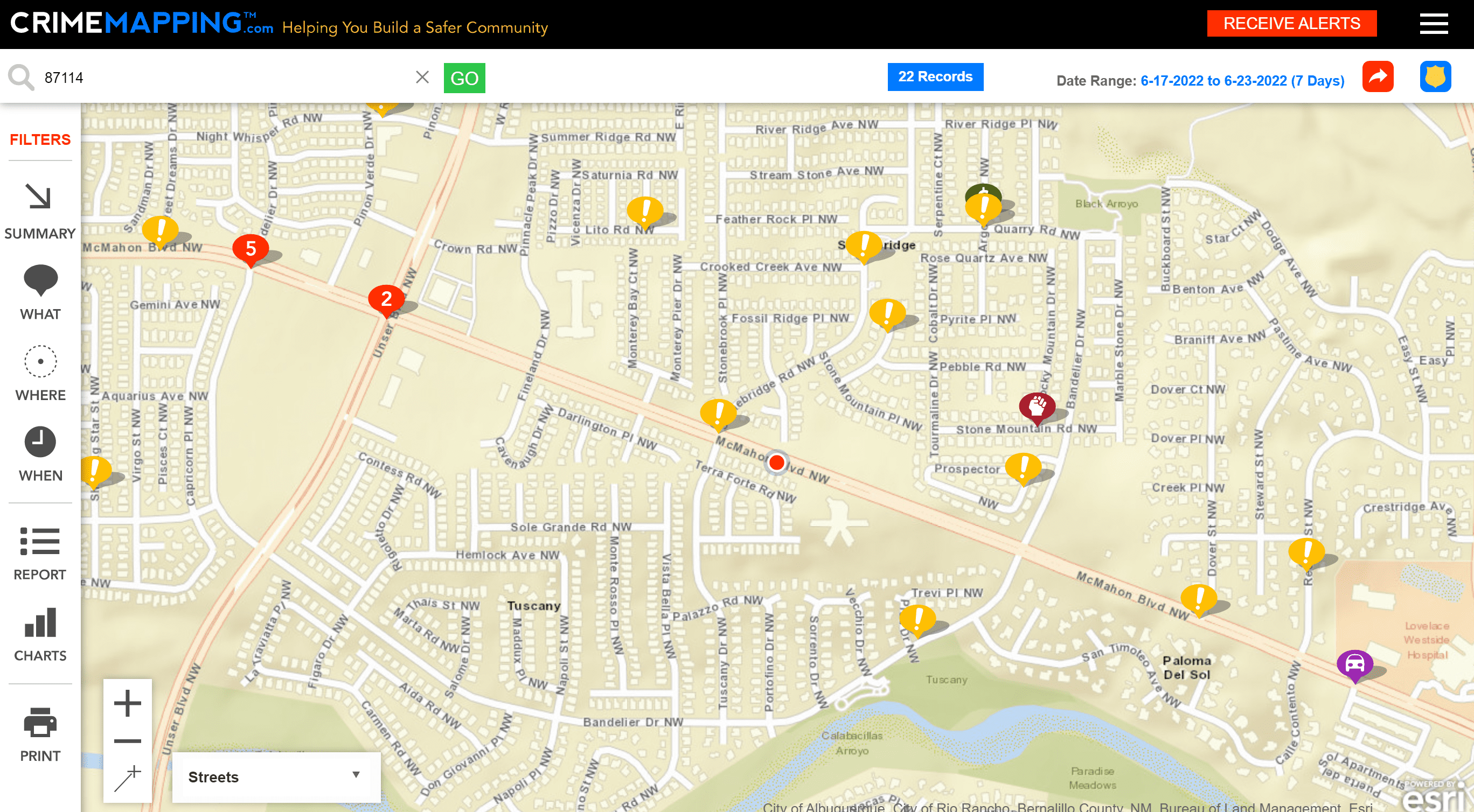Click the draw line measure tool
Image resolution: width=1474 pixels, height=812 pixels.
(128, 778)
